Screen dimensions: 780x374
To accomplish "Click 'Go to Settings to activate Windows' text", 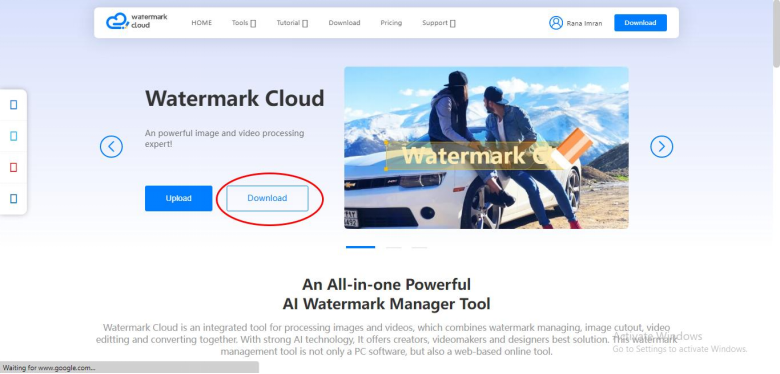I will click(x=680, y=349).
